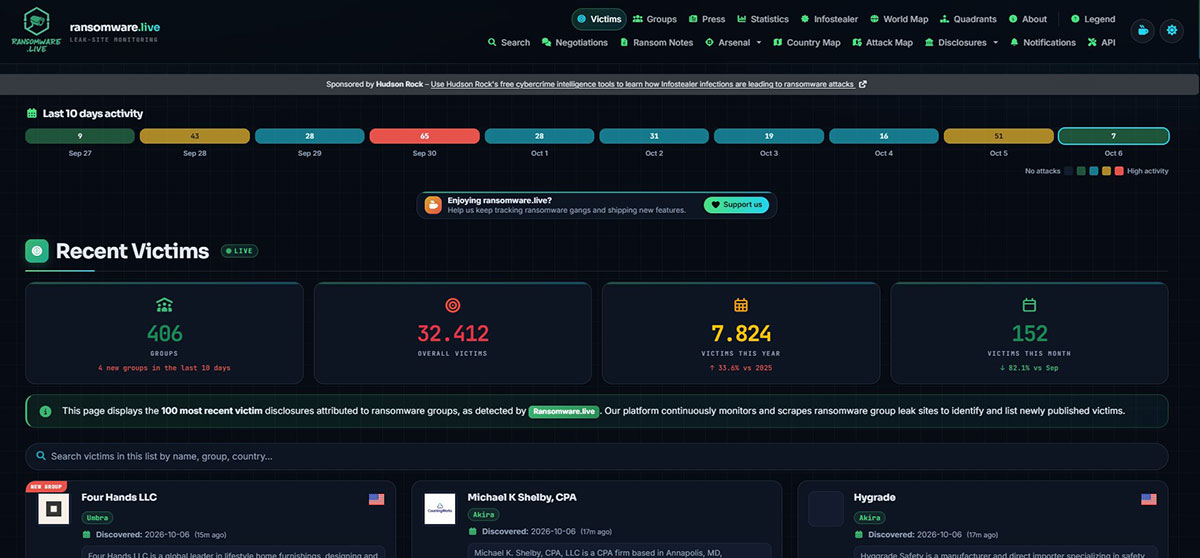Open the 406 Groups stat card
This screenshot has height=558, width=1200.
[164, 333]
